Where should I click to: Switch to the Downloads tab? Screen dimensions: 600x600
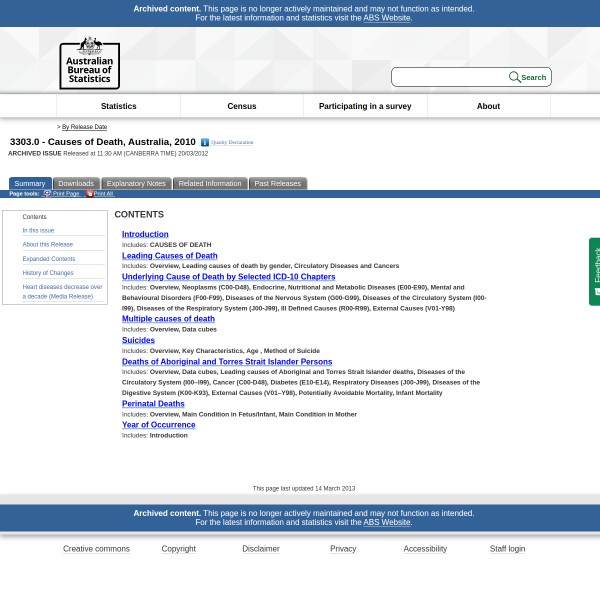coord(76,184)
